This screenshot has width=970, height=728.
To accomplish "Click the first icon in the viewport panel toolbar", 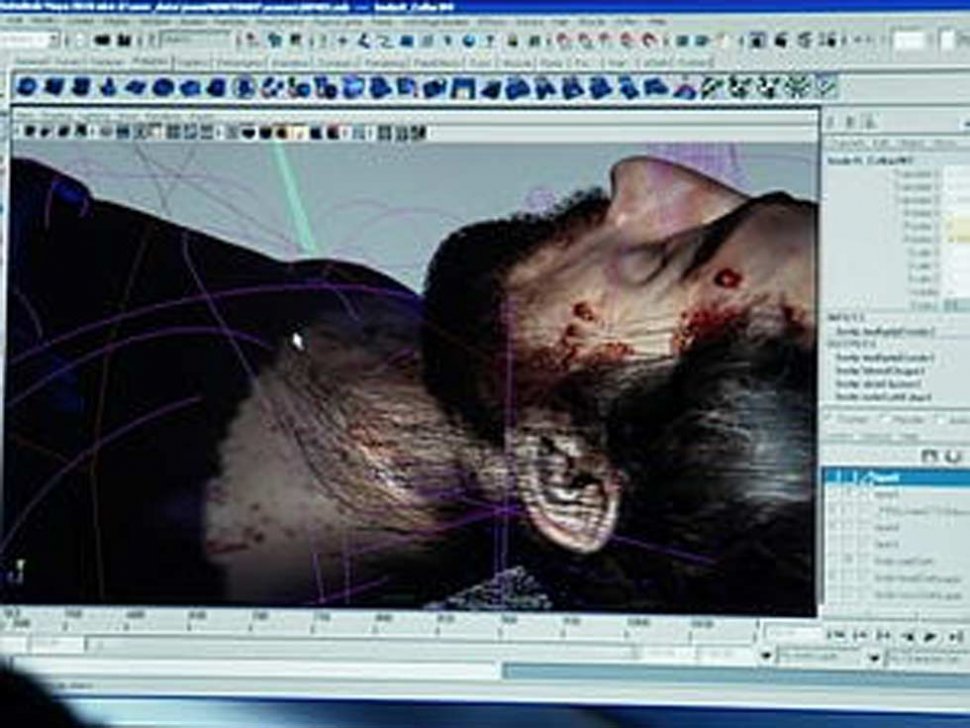I will [x=29, y=132].
